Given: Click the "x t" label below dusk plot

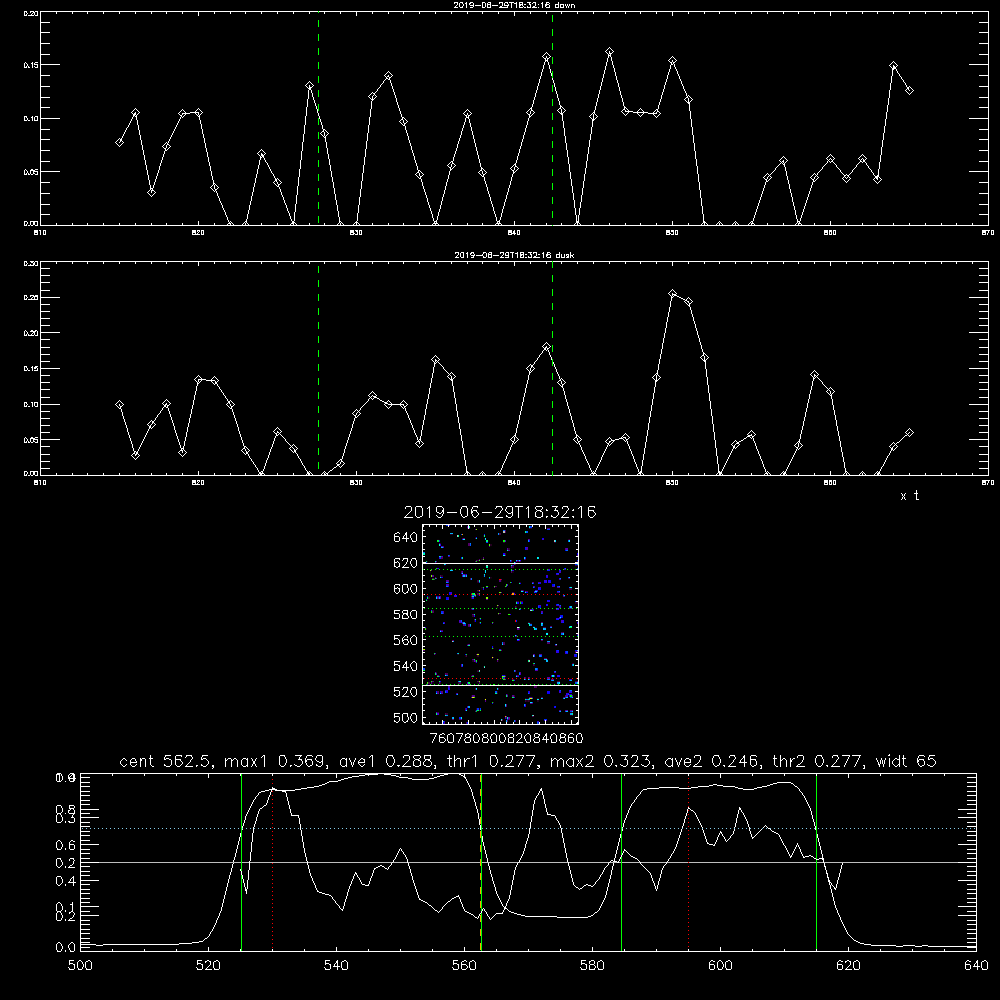Looking at the screenshot, I should tap(909, 496).
